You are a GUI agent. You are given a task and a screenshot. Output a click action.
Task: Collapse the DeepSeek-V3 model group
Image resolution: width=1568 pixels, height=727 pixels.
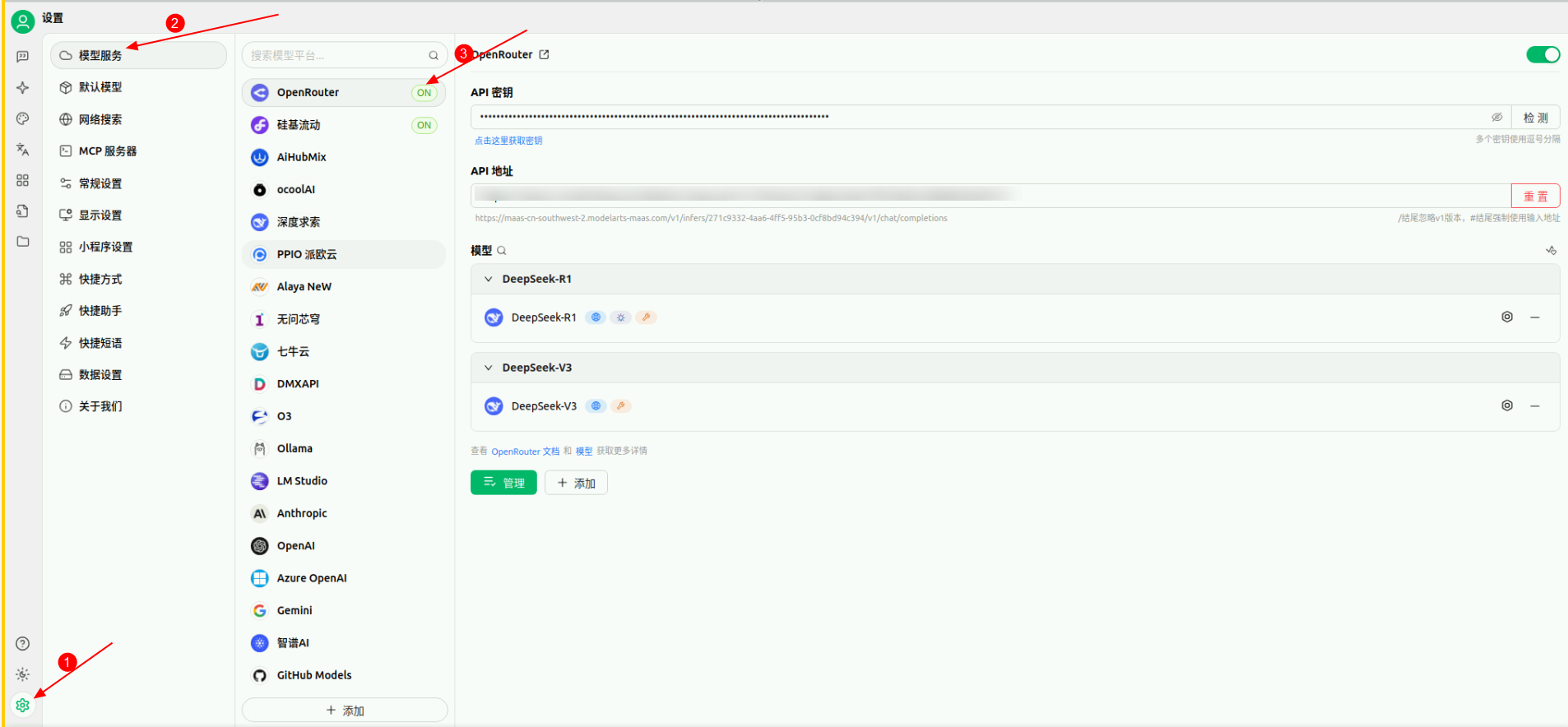pos(488,368)
